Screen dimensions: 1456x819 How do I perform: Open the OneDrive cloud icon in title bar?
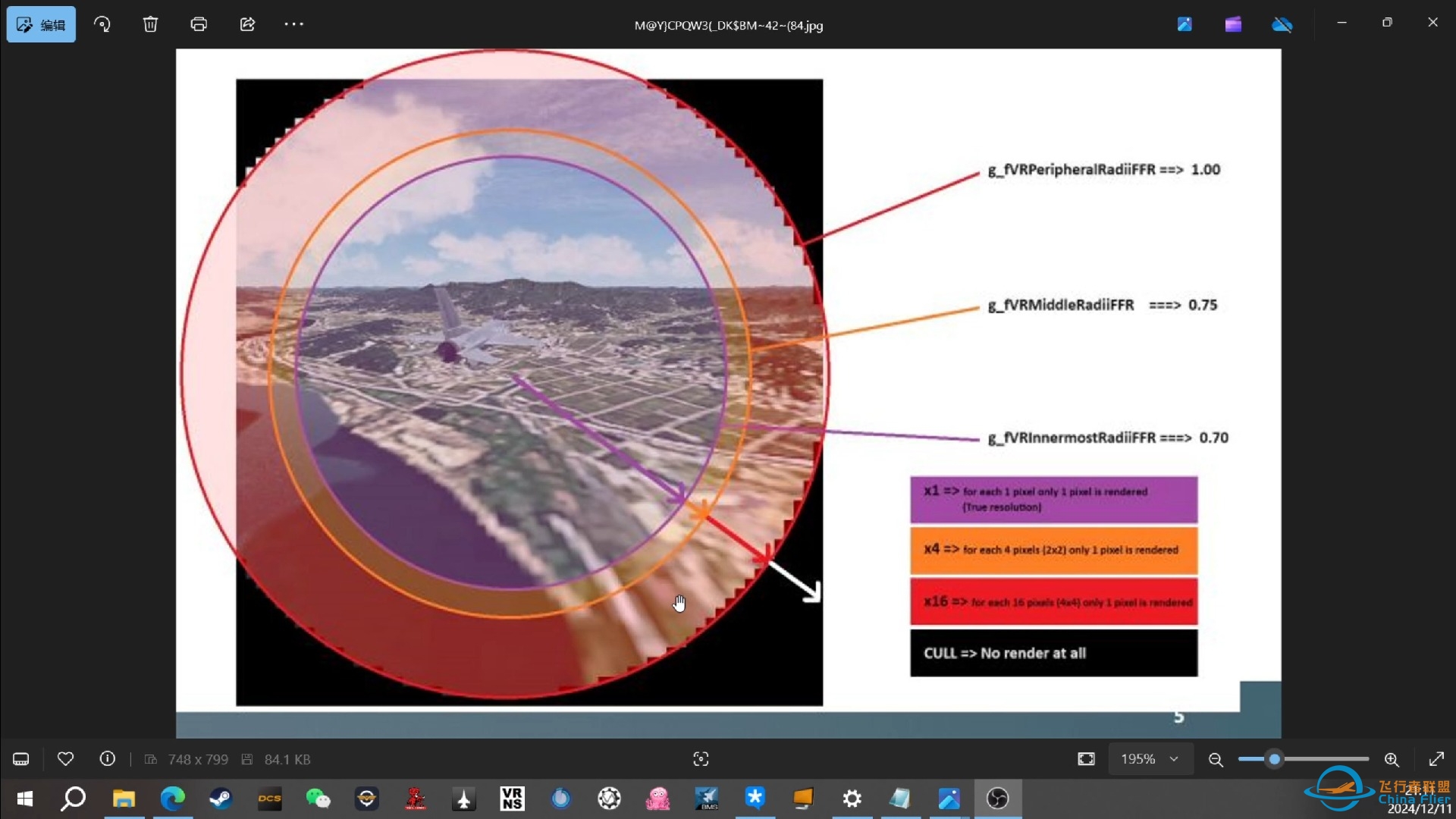point(1282,24)
